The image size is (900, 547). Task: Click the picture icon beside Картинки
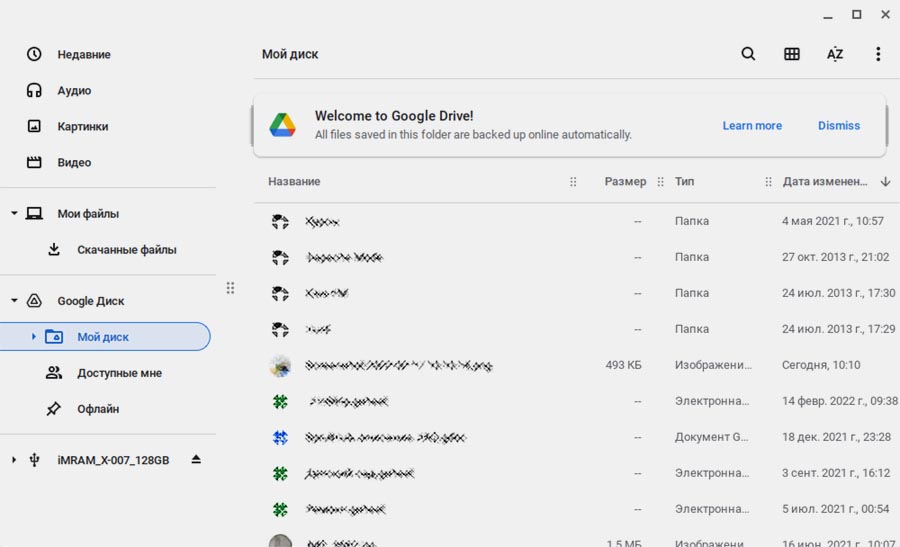tap(34, 126)
